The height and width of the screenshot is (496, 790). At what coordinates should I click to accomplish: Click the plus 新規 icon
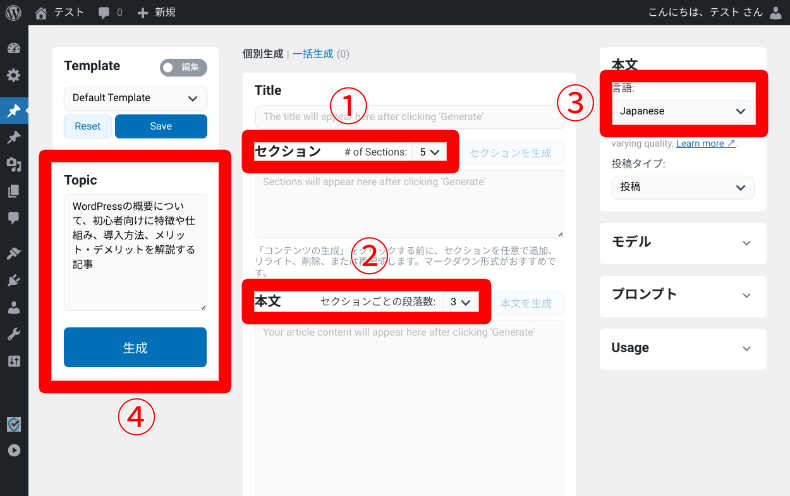143,13
